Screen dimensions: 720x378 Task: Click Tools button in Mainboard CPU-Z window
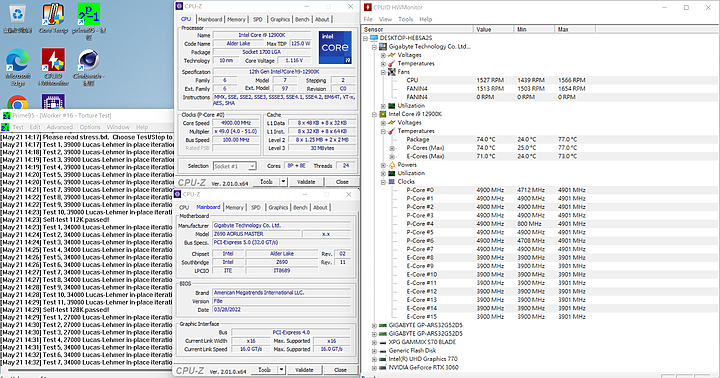tap(264, 370)
